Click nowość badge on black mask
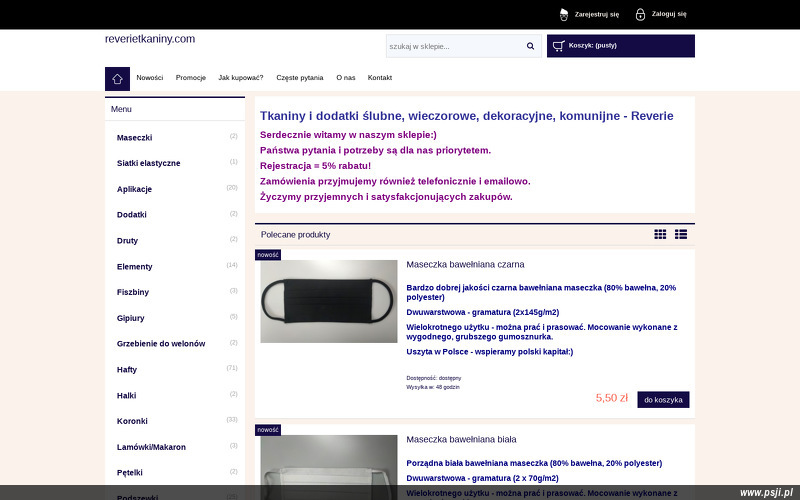This screenshot has width=800, height=500. tap(268, 255)
